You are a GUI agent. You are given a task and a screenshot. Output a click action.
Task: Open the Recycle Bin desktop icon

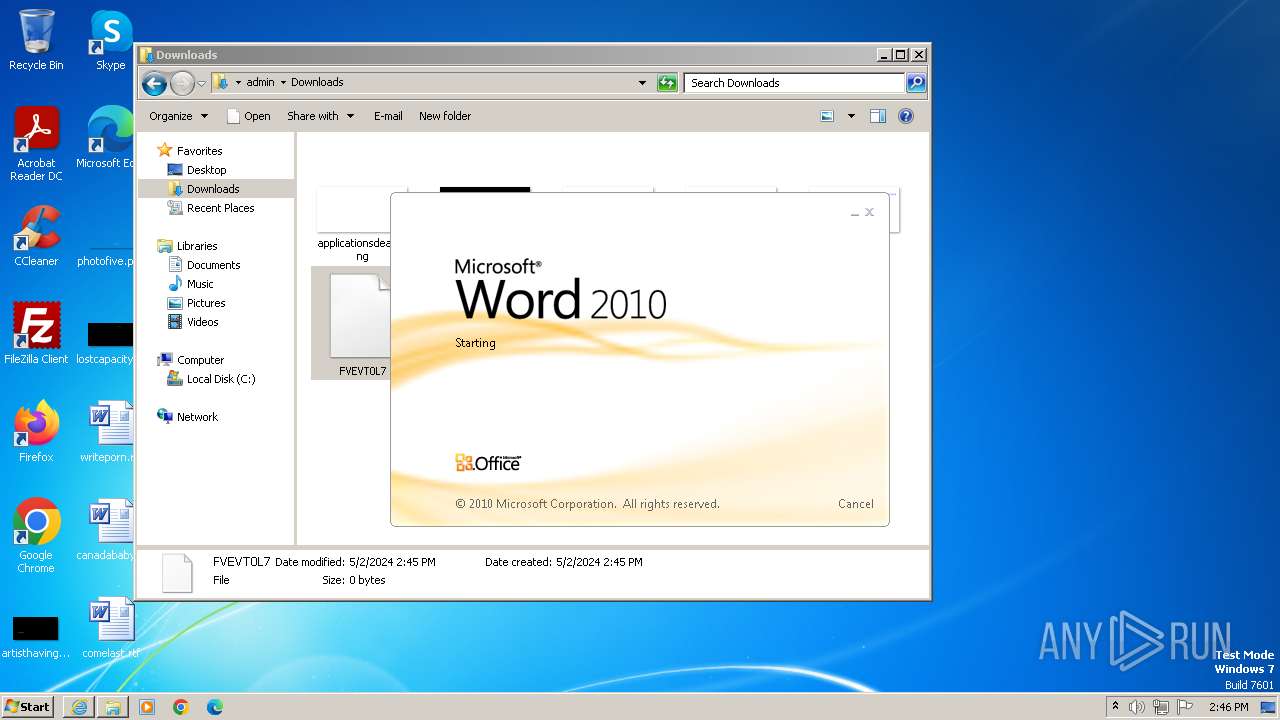click(36, 40)
